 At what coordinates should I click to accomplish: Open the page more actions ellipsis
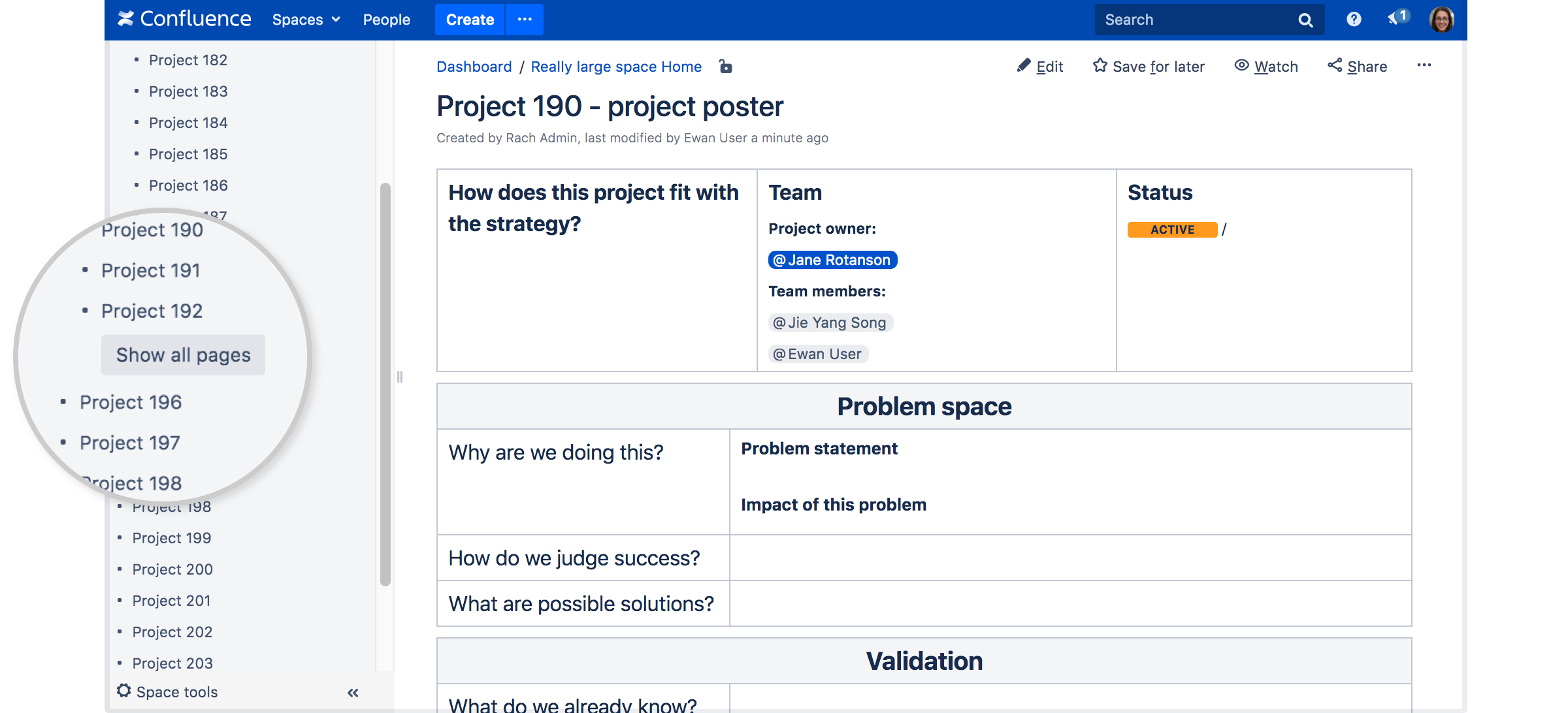[x=1424, y=65]
